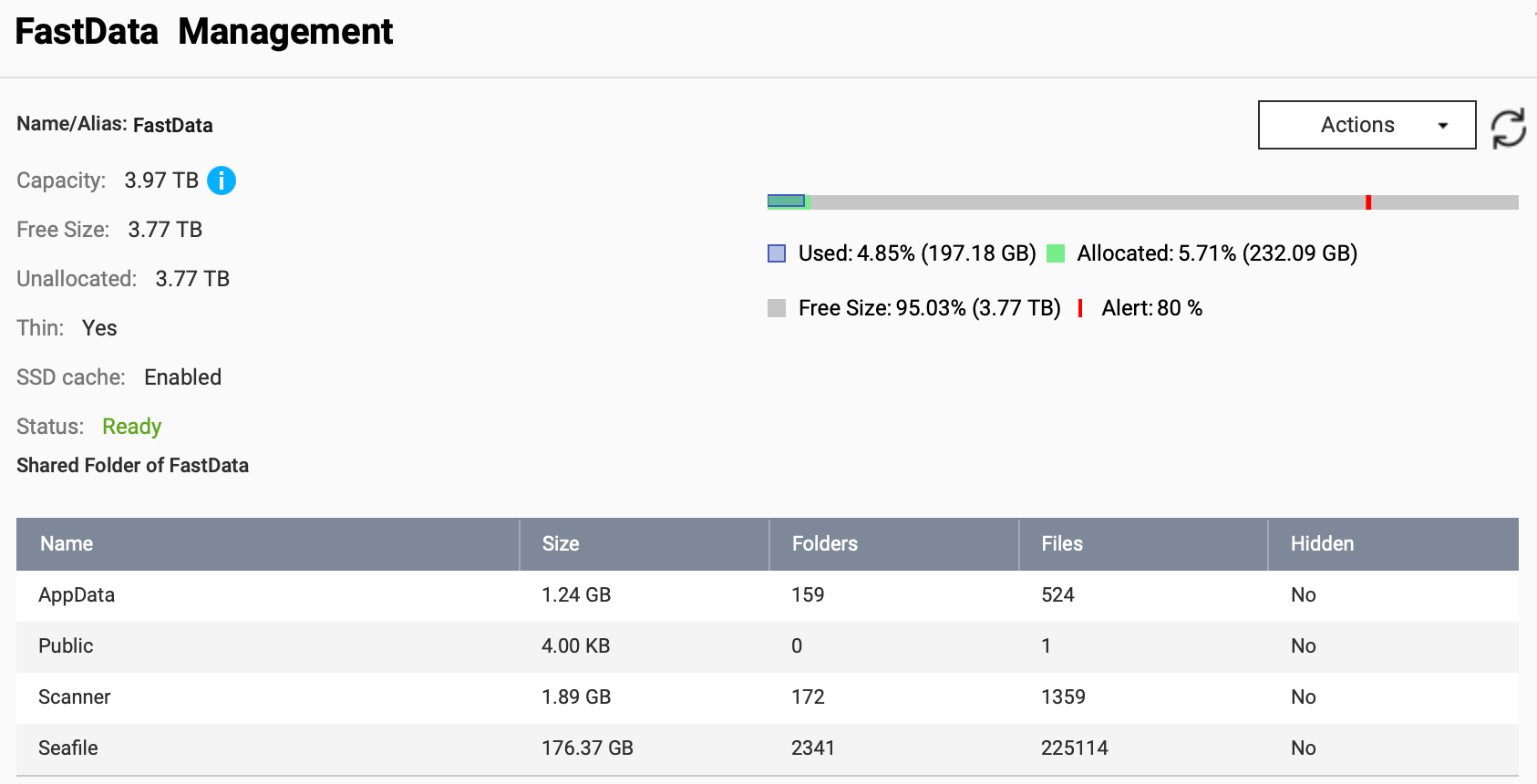Click the 159 folders count cell
Screen dimensions: 1537x784
[808, 595]
